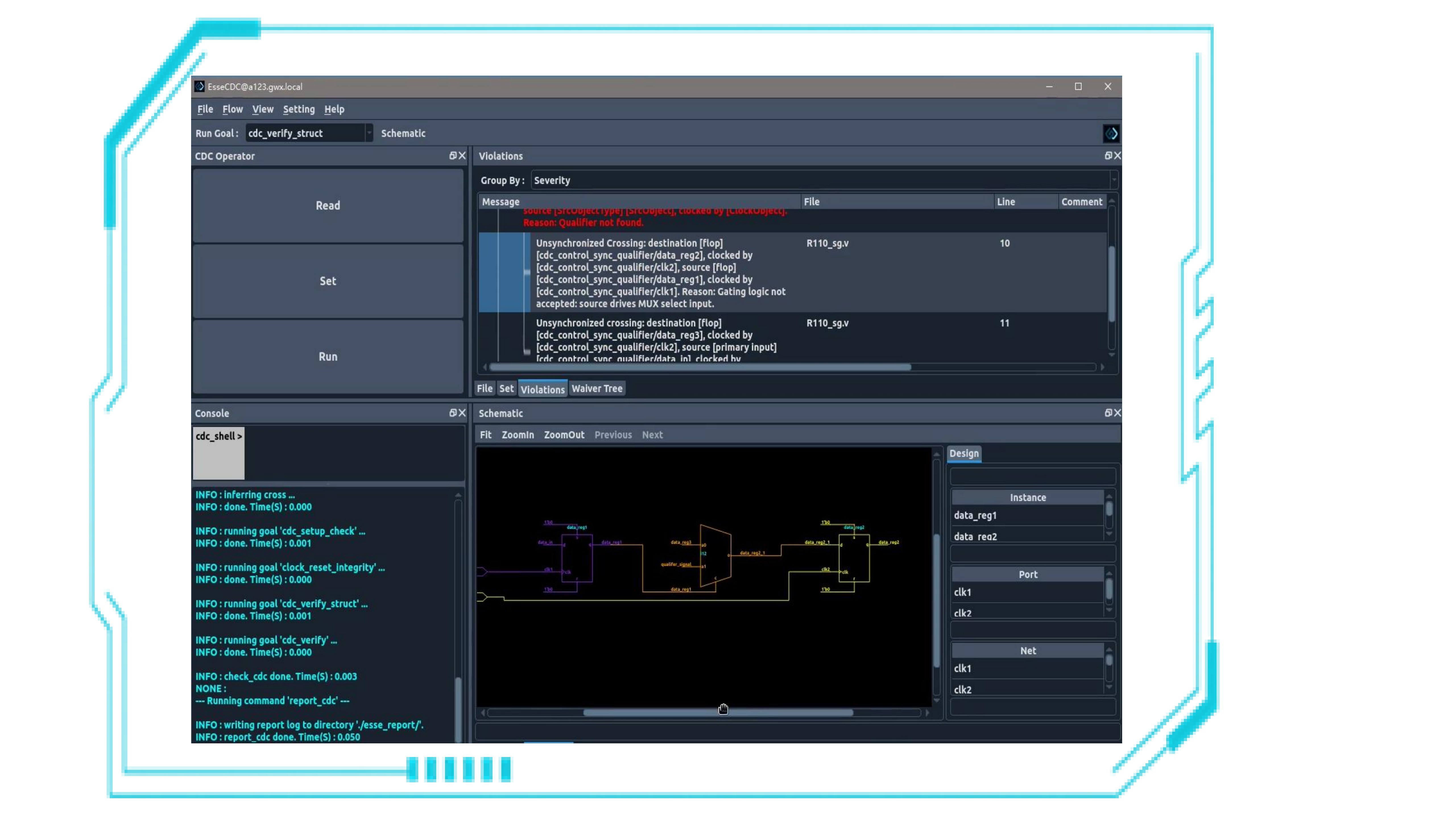Click the line 10 cell
This screenshot has width=1456, height=819.
[1004, 243]
